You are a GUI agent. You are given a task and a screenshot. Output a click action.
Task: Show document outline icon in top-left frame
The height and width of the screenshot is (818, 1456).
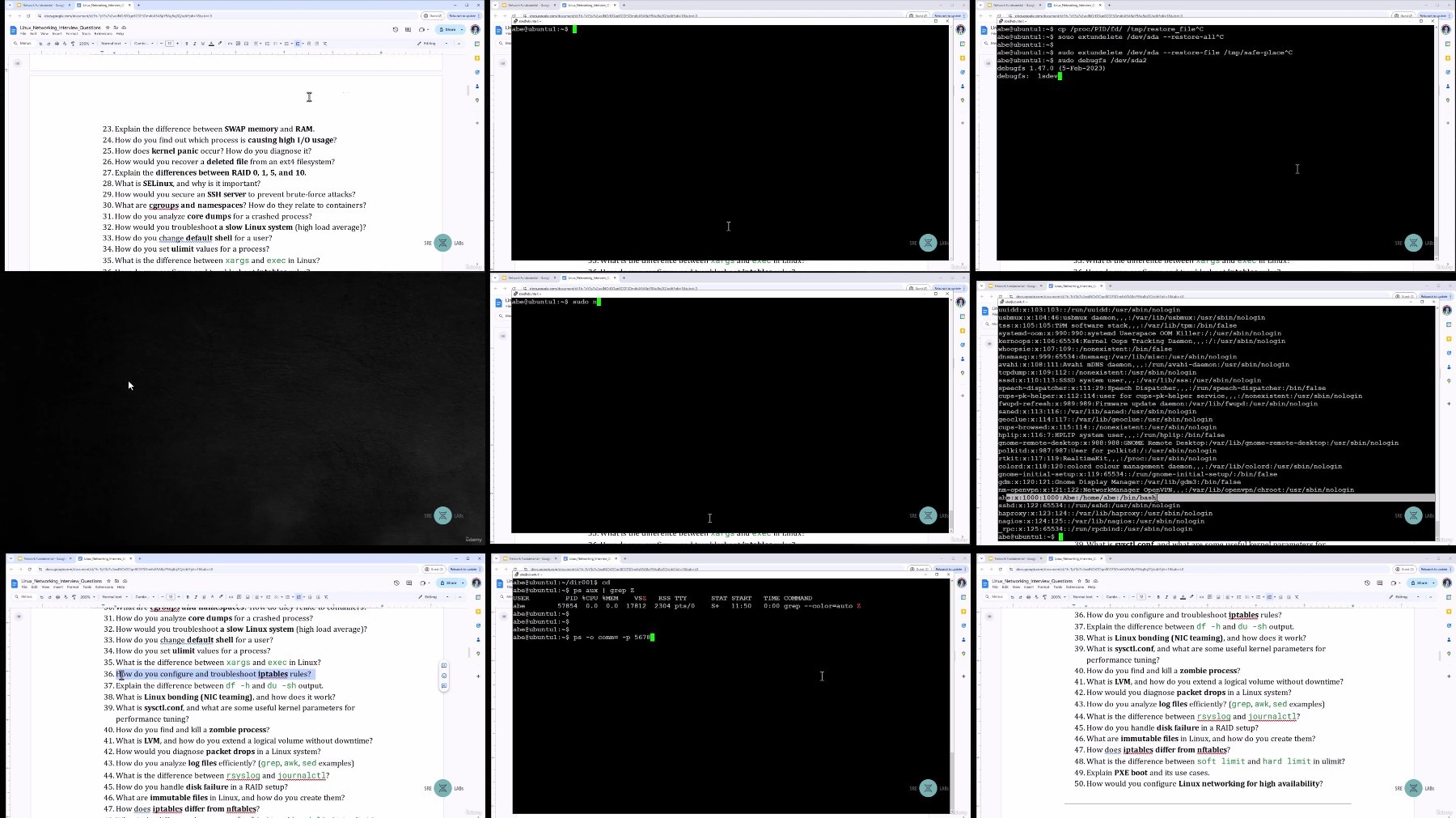pyautogui.click(x=17, y=62)
